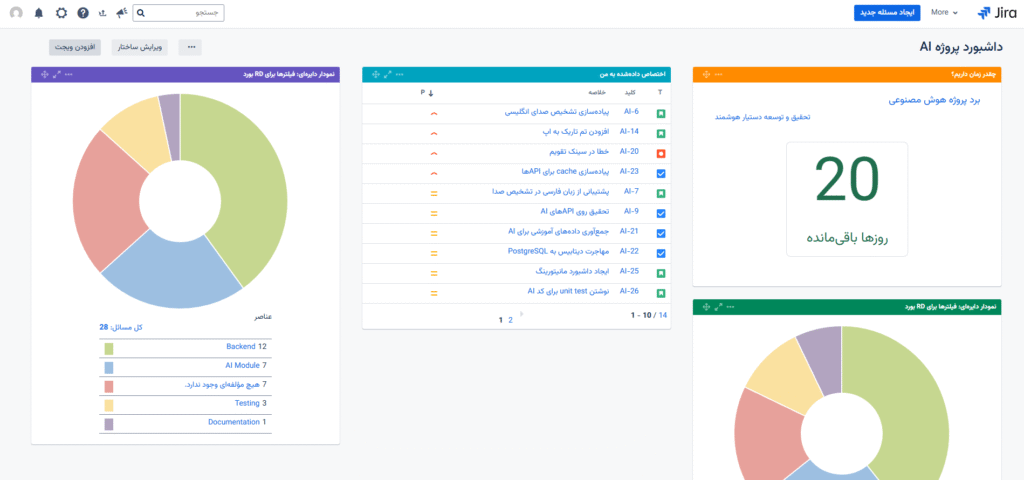The width and height of the screenshot is (1024, 480).
Task: Open issue key AI-14
Action: 629,131
